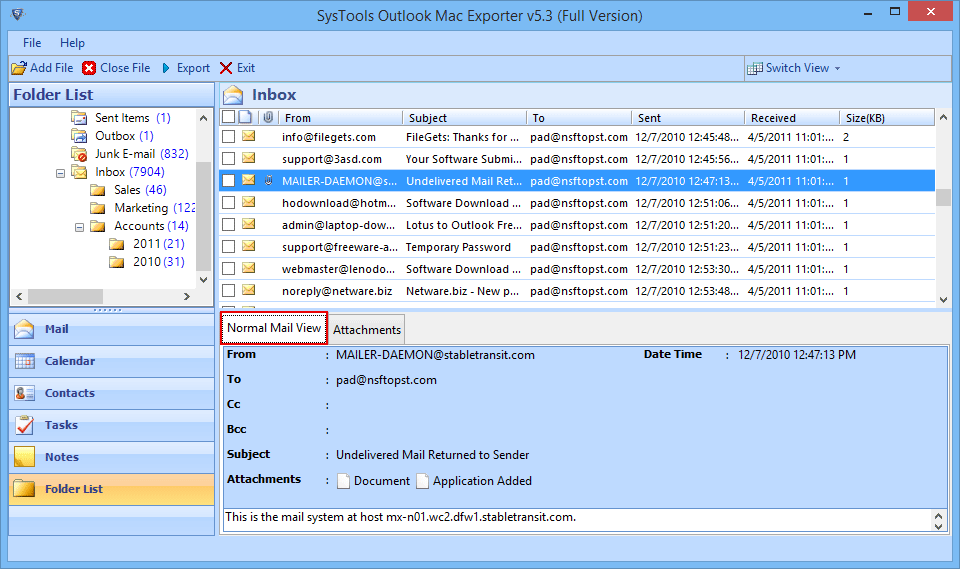Switch to the Attachments tab
The height and width of the screenshot is (569, 960).
tap(367, 330)
